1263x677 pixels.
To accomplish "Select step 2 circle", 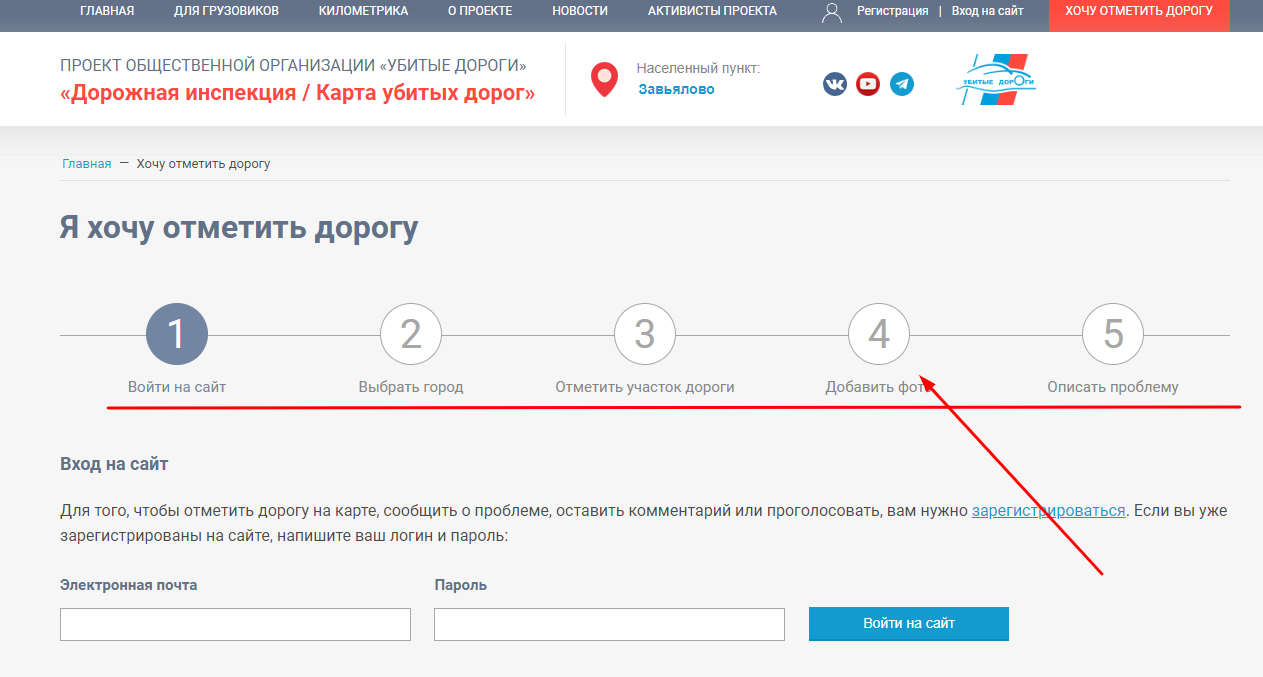I will coord(411,334).
